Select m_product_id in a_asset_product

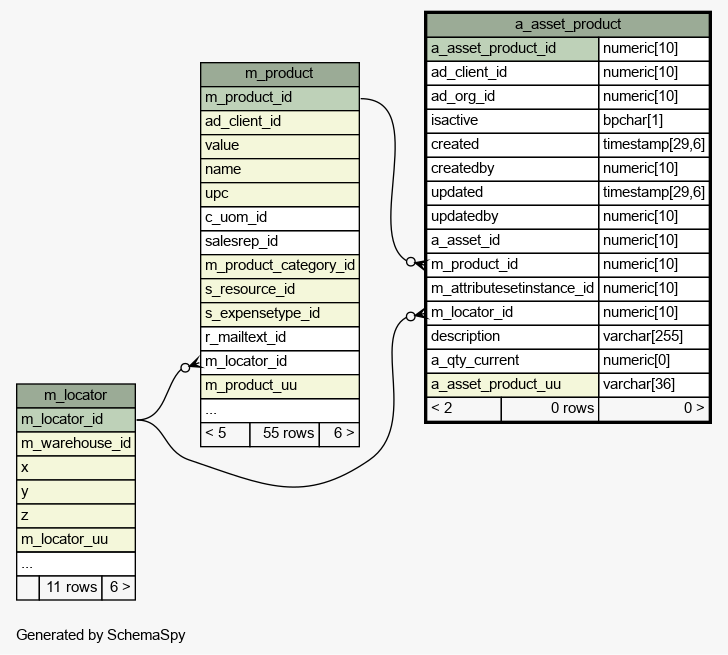tap(512, 265)
